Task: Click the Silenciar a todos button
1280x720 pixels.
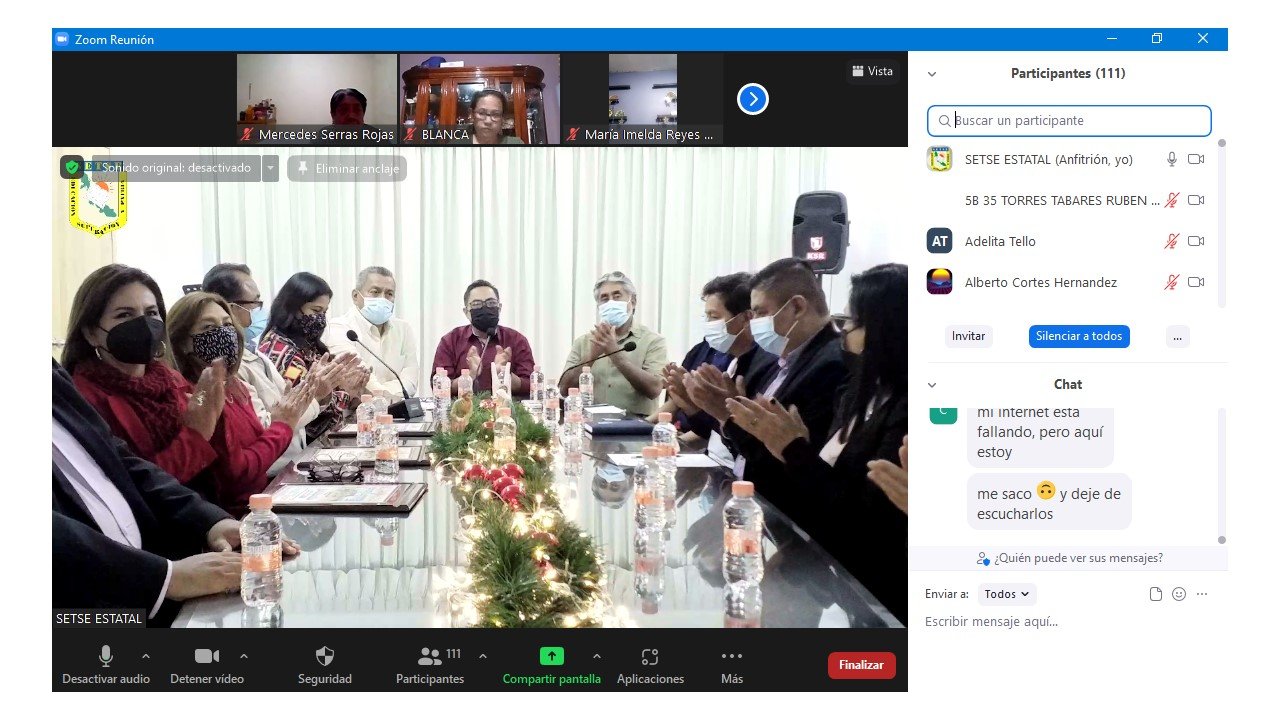Action: (x=1079, y=336)
